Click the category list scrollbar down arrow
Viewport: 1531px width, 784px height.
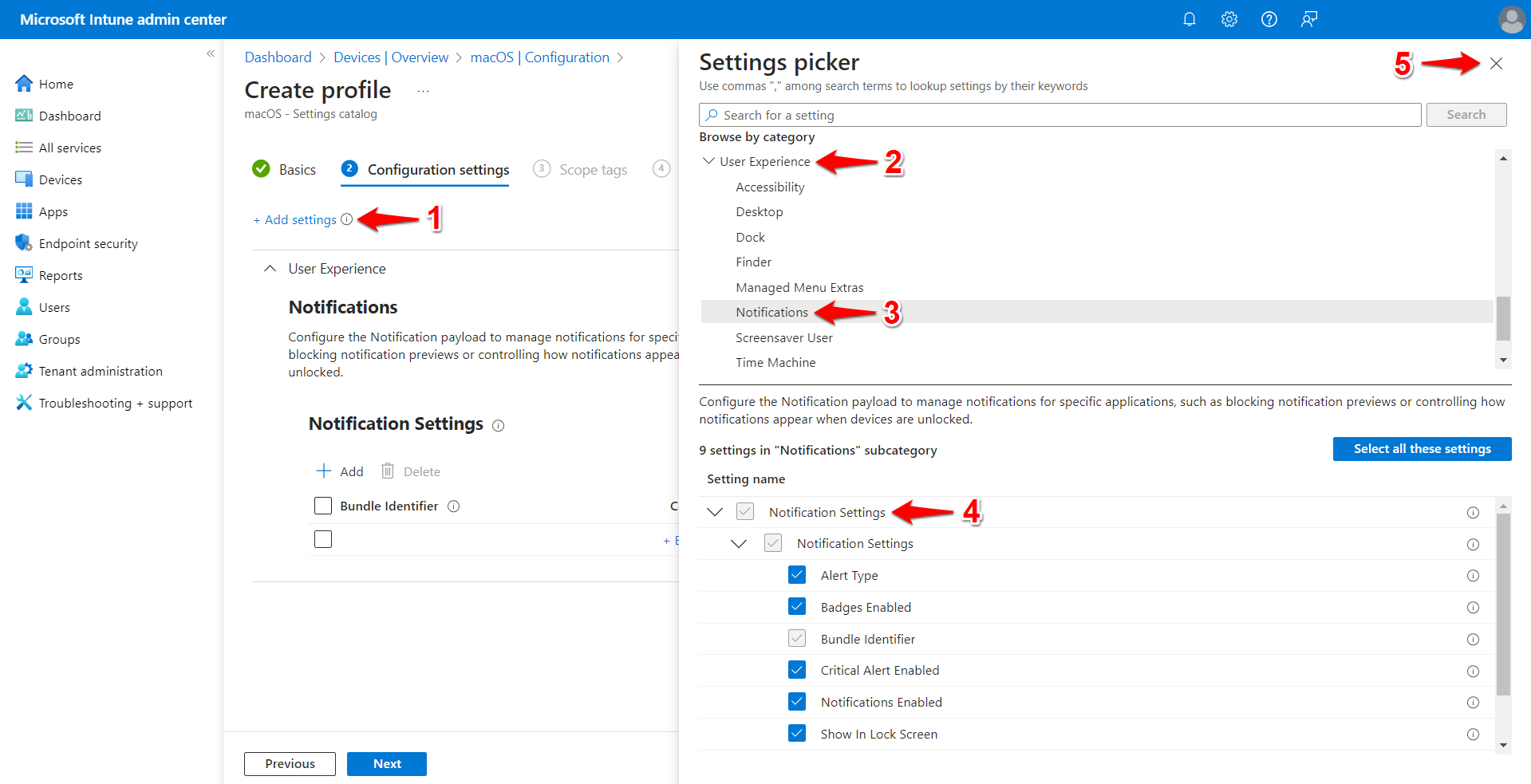coord(1503,360)
